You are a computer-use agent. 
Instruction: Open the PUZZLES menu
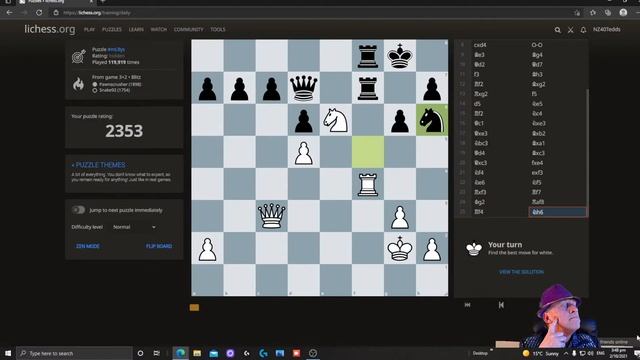[x=111, y=29]
